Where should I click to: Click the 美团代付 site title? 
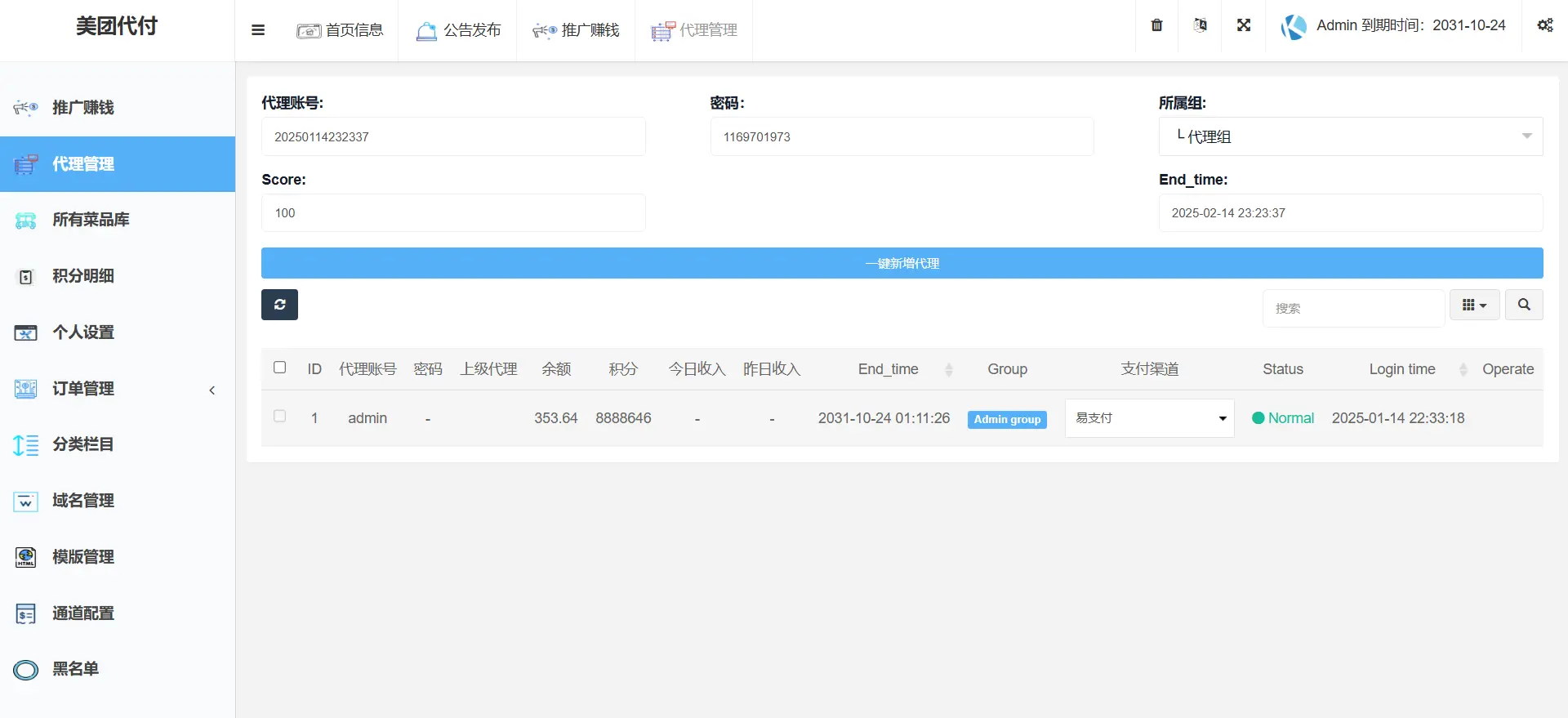pyautogui.click(x=117, y=26)
